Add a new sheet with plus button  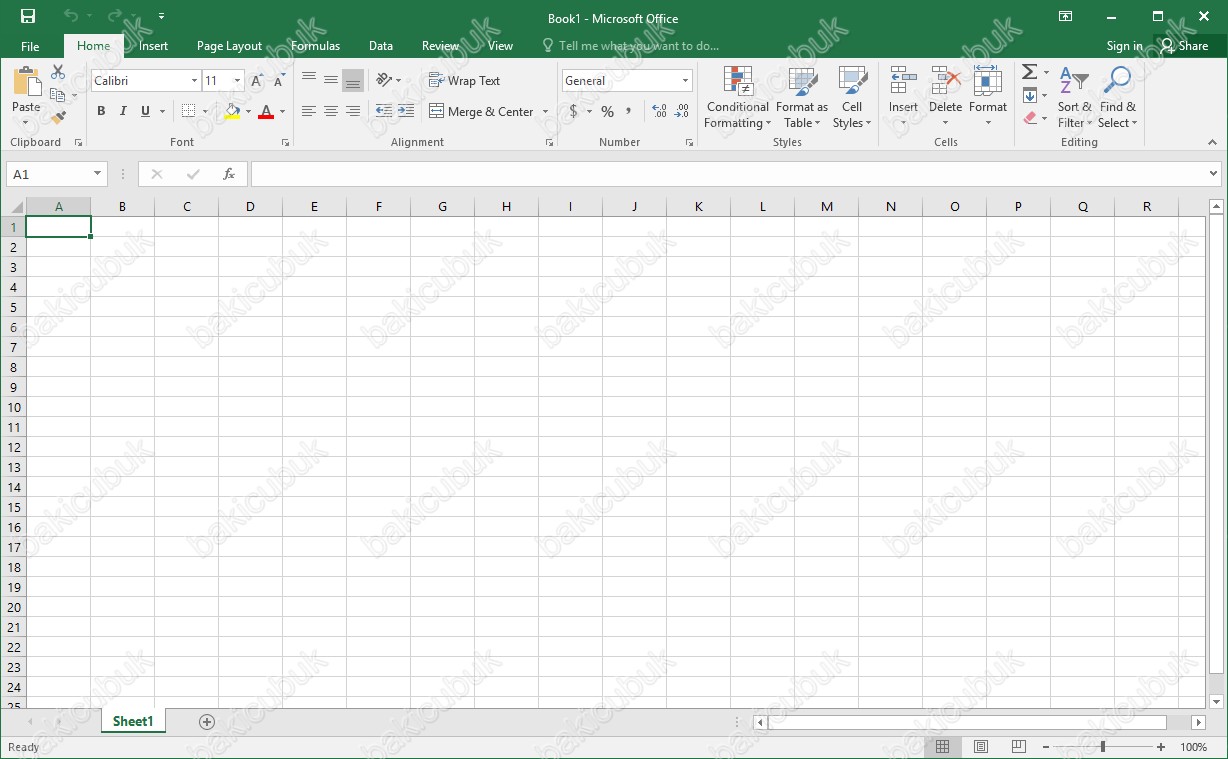tap(207, 721)
